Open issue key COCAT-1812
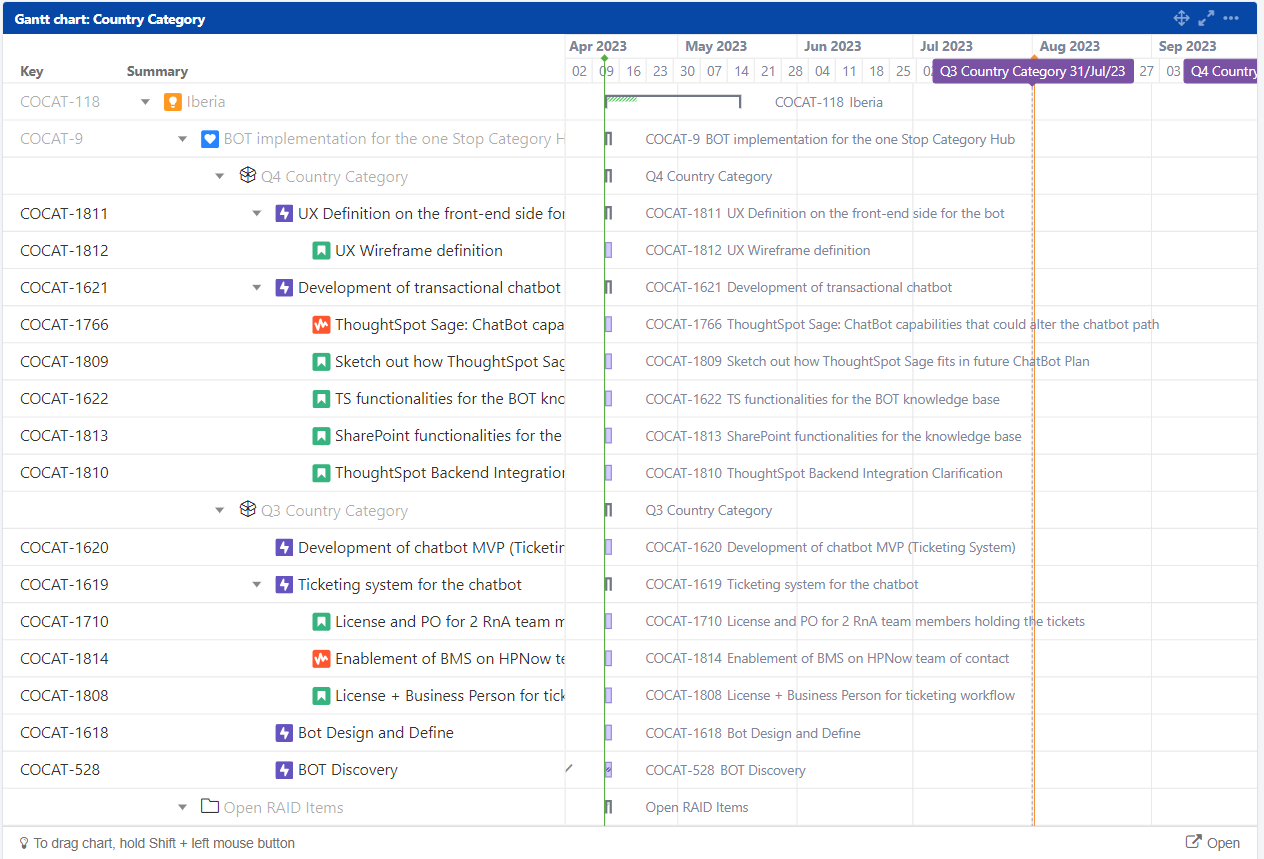This screenshot has width=1264, height=859. coord(64,250)
